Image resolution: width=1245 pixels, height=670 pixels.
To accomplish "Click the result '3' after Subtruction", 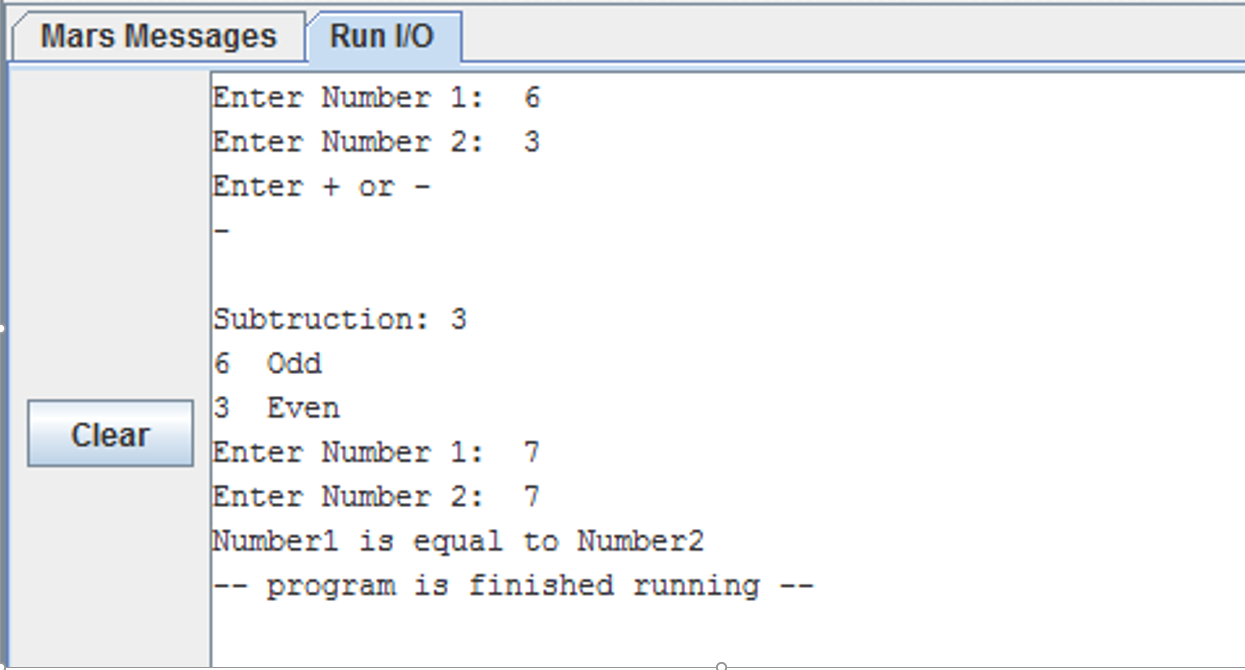I will tap(458, 320).
